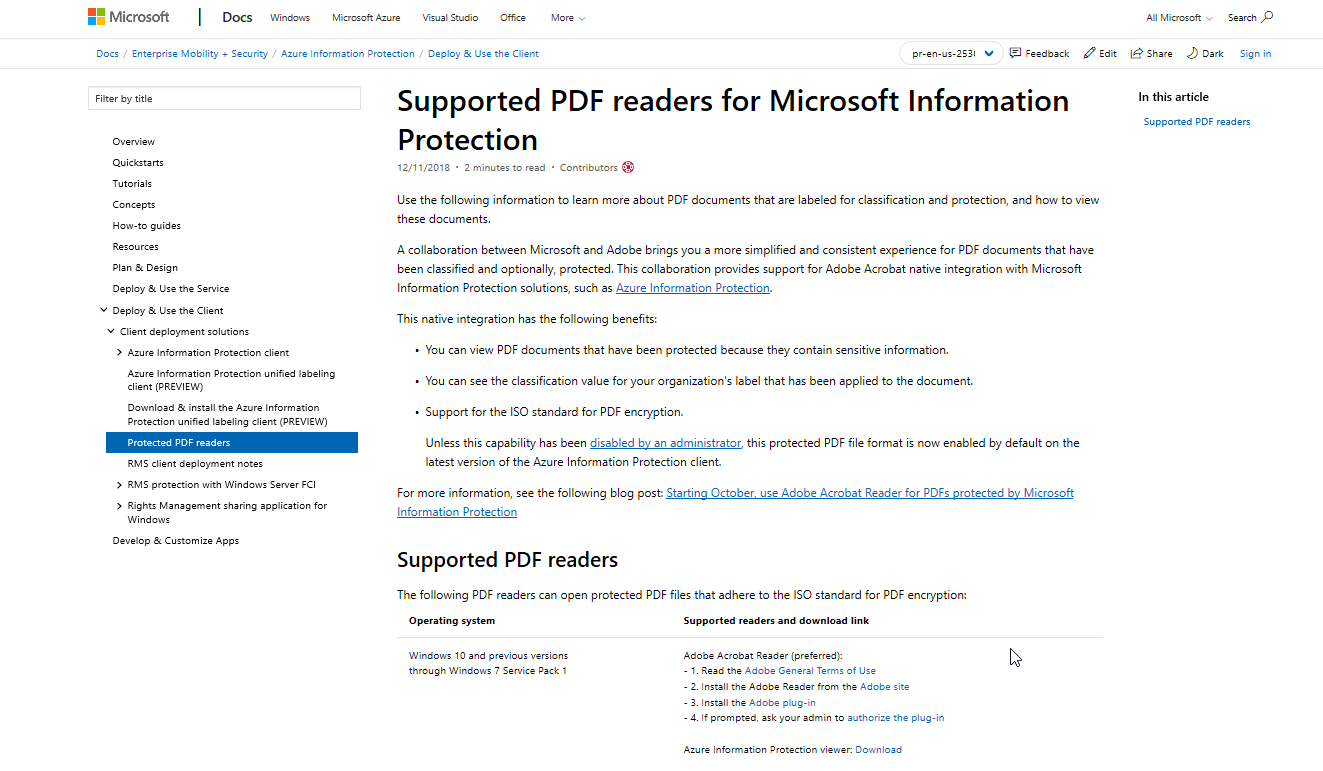Enable Dark mode

click(x=1204, y=53)
